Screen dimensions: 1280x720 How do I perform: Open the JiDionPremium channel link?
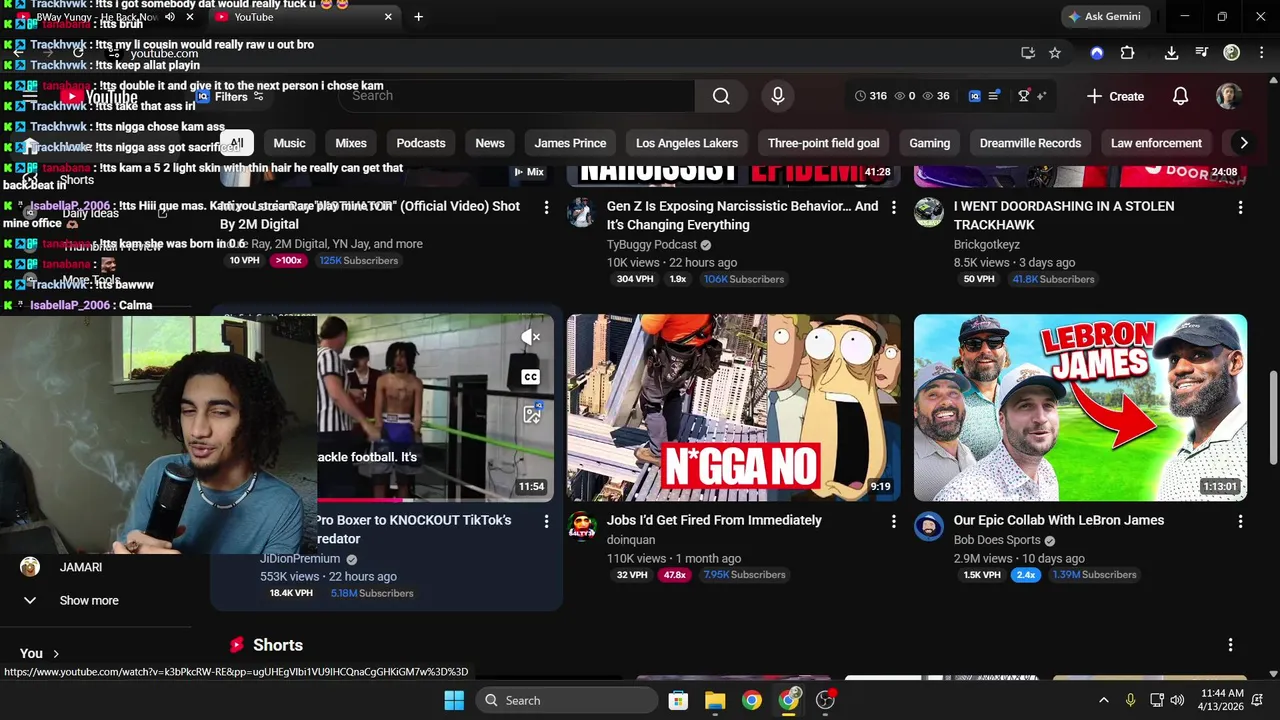tap(300, 559)
